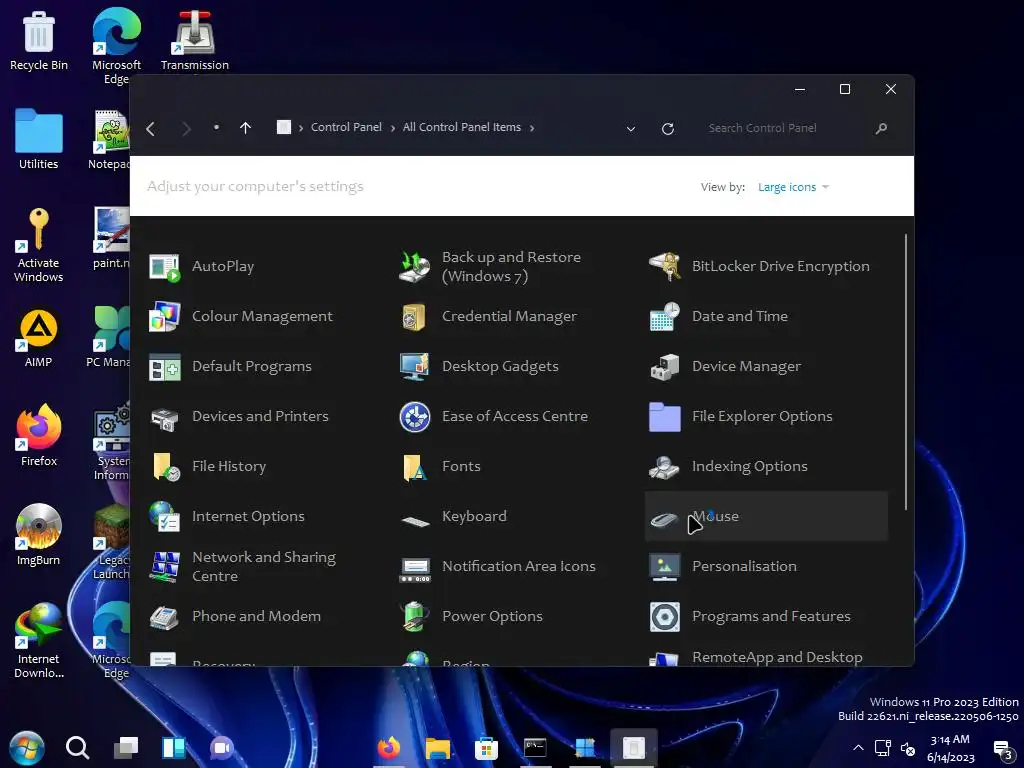Open Desktop Gadgets icon
This screenshot has width=1024, height=768.
tap(415, 367)
